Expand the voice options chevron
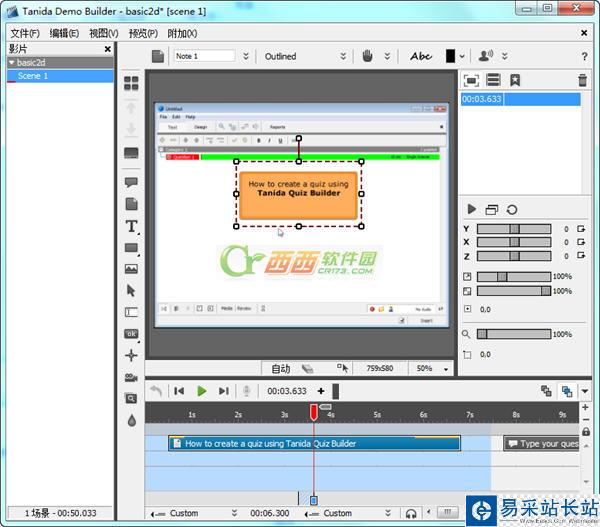Image resolution: width=600 pixels, height=527 pixels. coord(505,56)
